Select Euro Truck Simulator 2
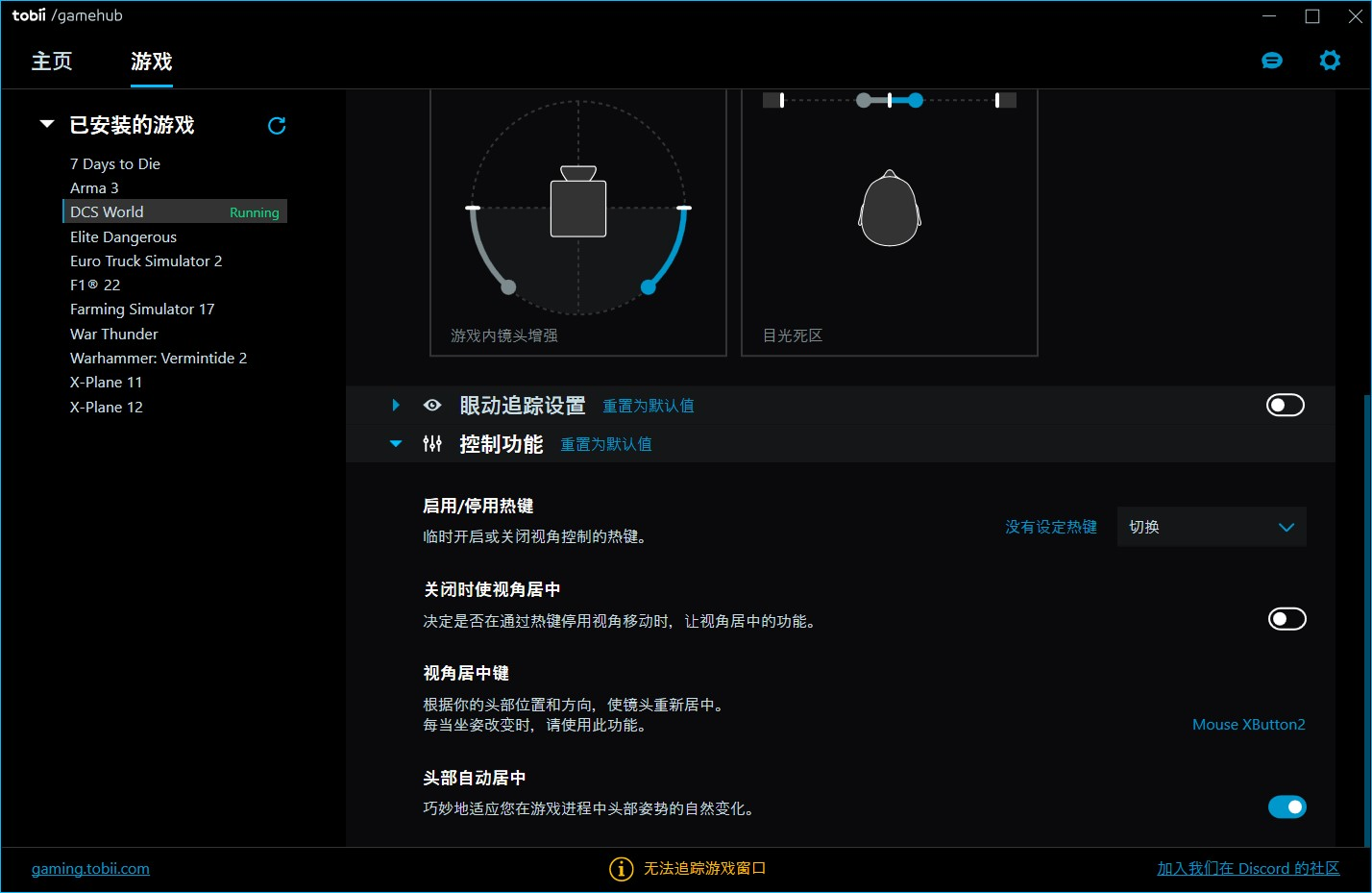 point(146,261)
